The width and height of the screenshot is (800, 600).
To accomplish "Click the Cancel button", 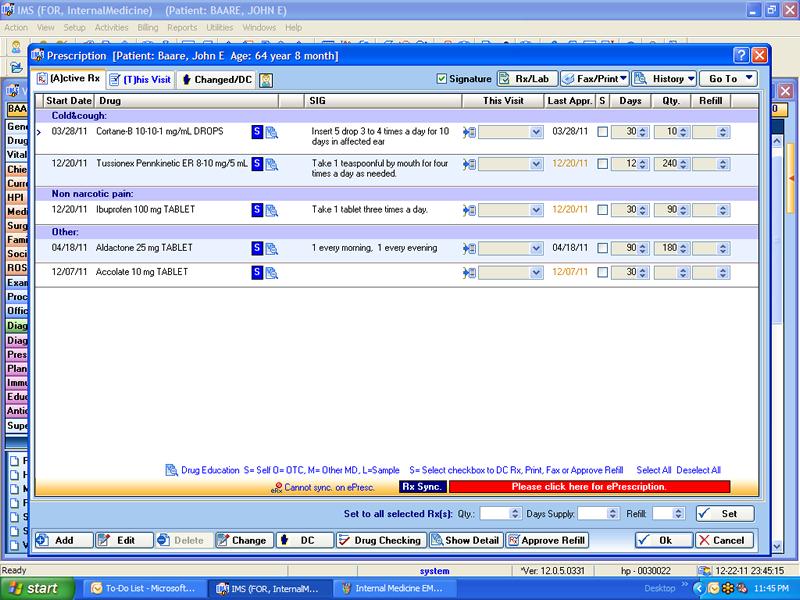I will [x=724, y=540].
